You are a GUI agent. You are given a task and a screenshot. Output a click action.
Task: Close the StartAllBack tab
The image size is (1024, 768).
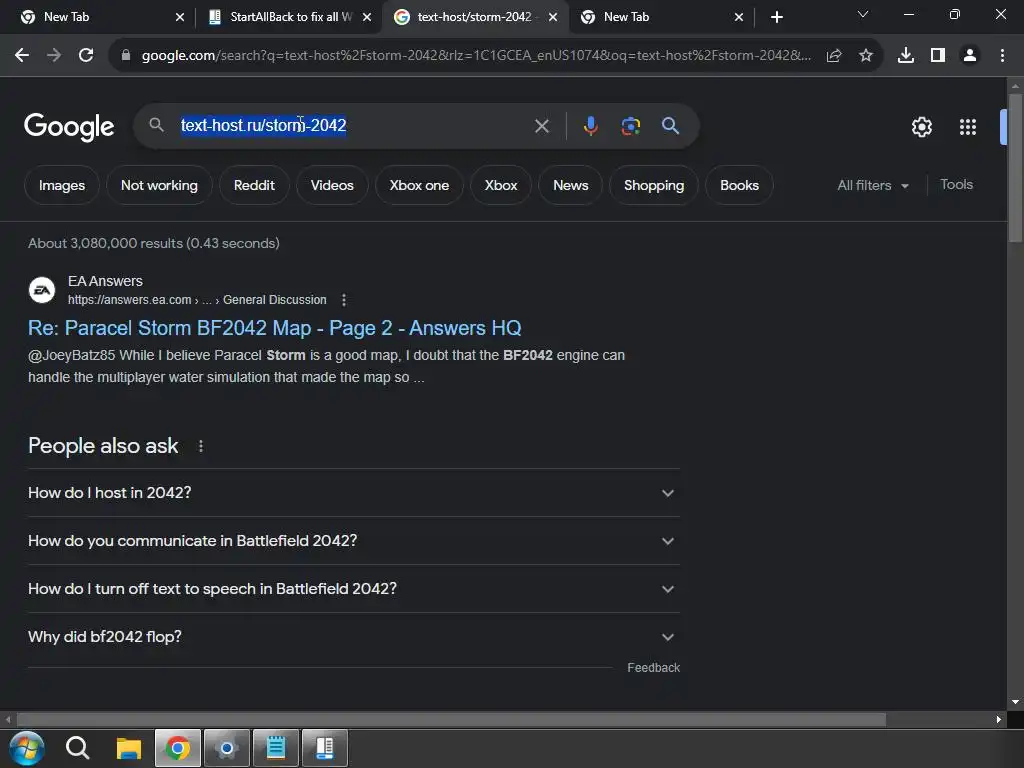click(x=367, y=17)
